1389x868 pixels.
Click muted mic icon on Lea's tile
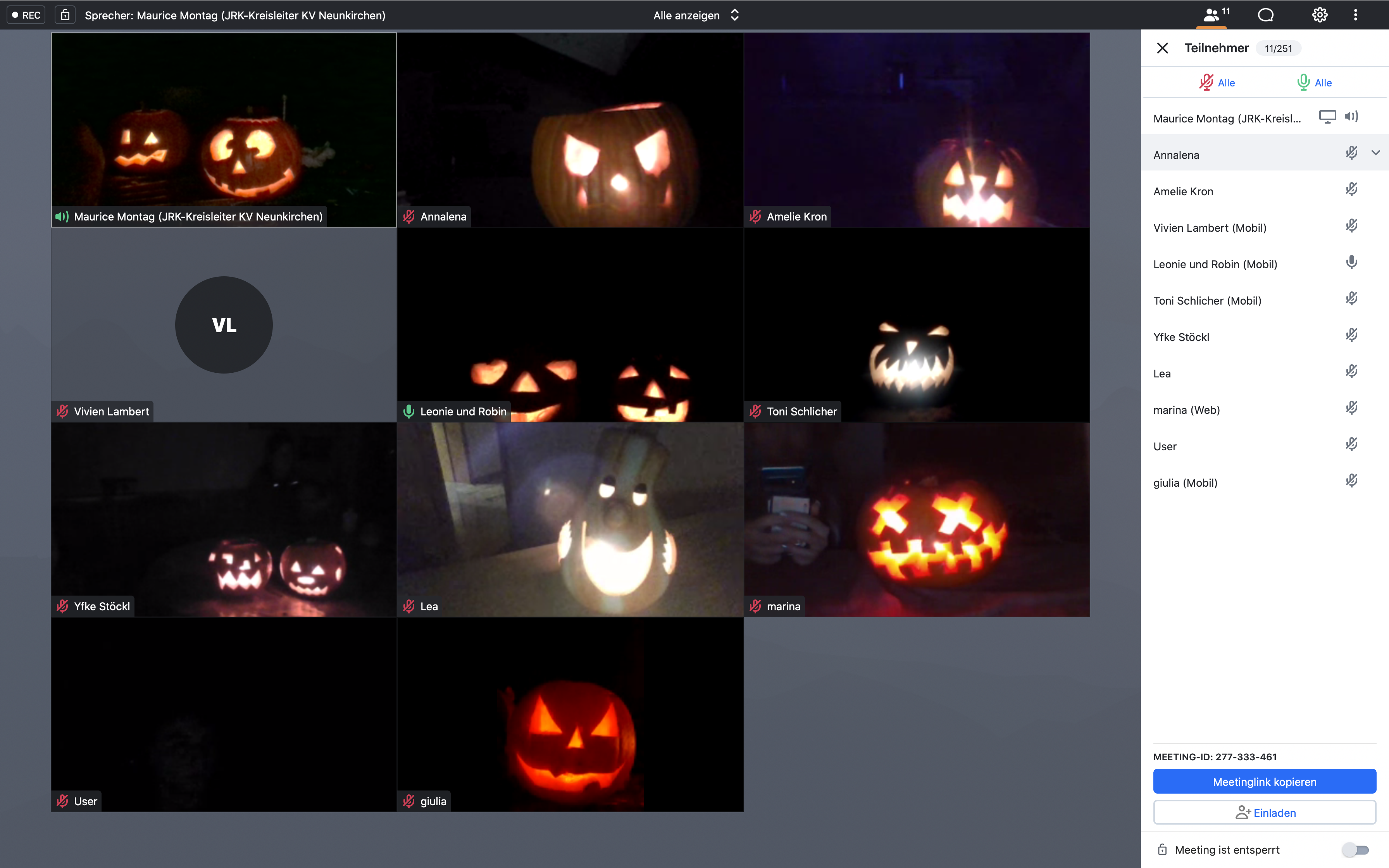point(408,606)
